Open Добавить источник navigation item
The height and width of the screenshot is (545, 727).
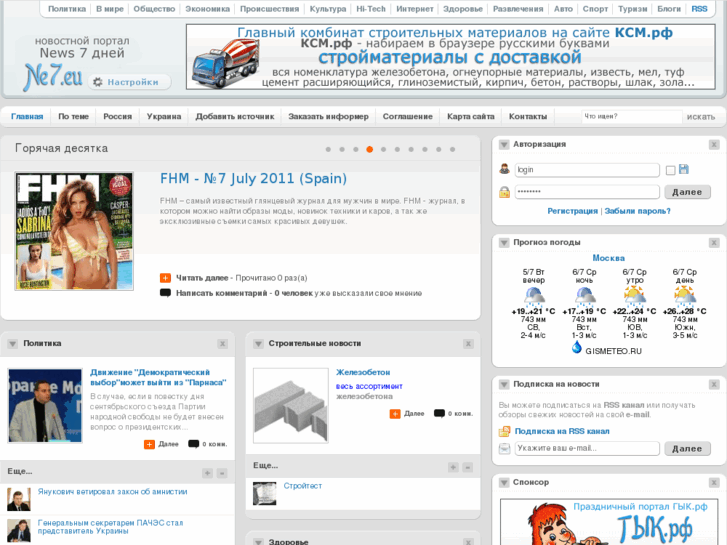235,116
